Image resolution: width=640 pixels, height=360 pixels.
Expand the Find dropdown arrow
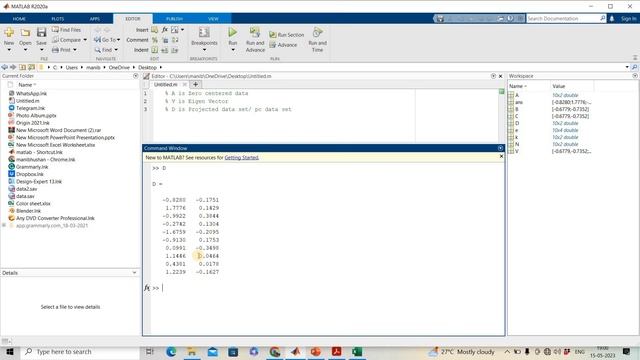pyautogui.click(x=116, y=50)
